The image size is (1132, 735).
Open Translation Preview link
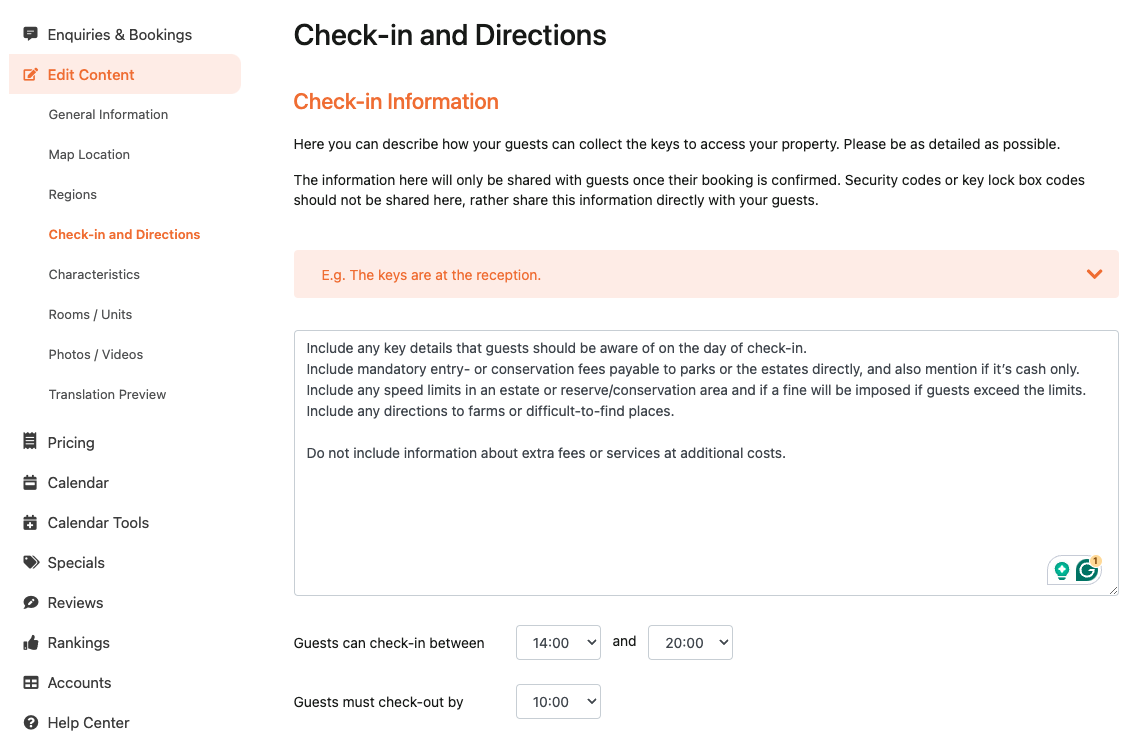point(108,394)
